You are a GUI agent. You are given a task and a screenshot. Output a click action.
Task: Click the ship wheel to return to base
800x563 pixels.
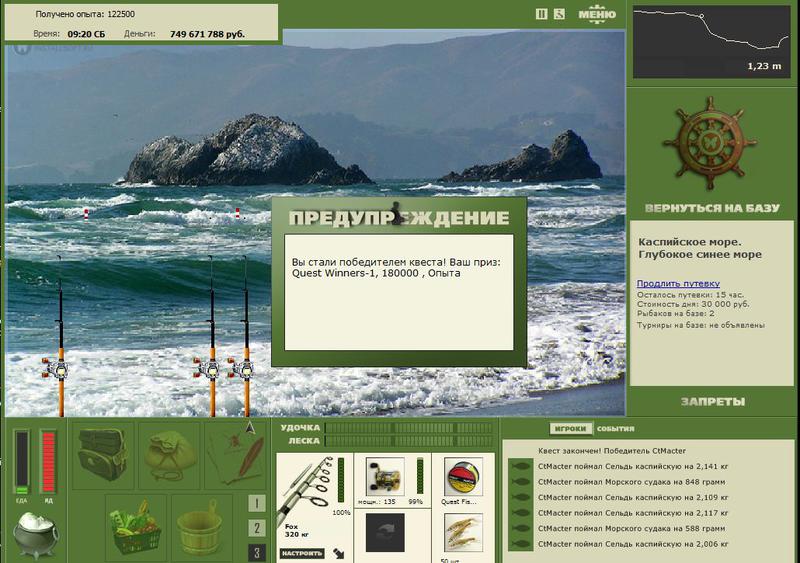(710, 144)
